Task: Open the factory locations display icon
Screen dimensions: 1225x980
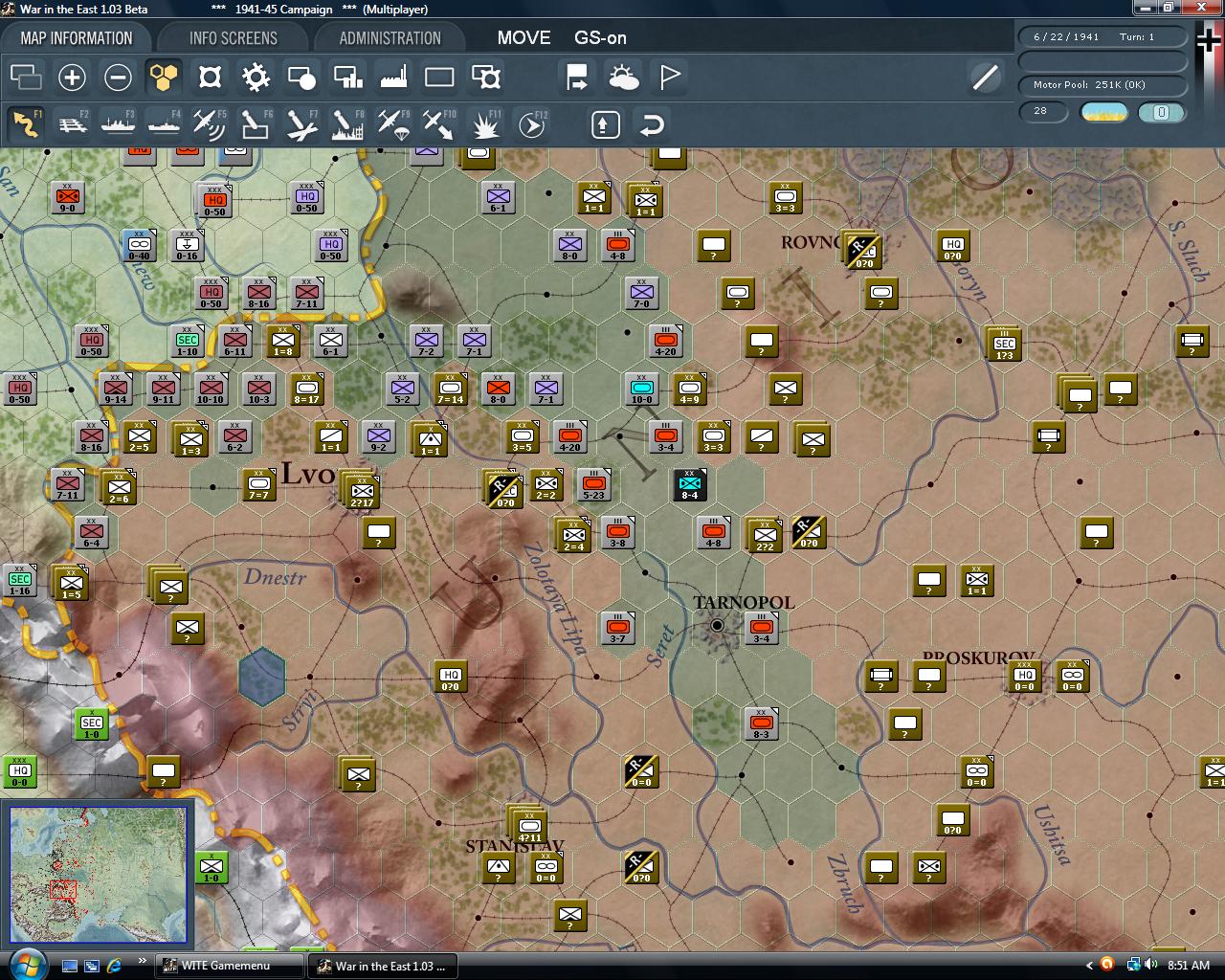Action: tap(393, 77)
